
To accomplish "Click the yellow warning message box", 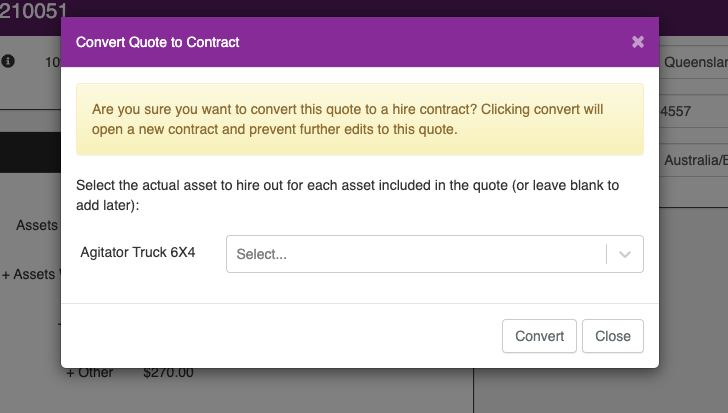I will click(360, 119).
